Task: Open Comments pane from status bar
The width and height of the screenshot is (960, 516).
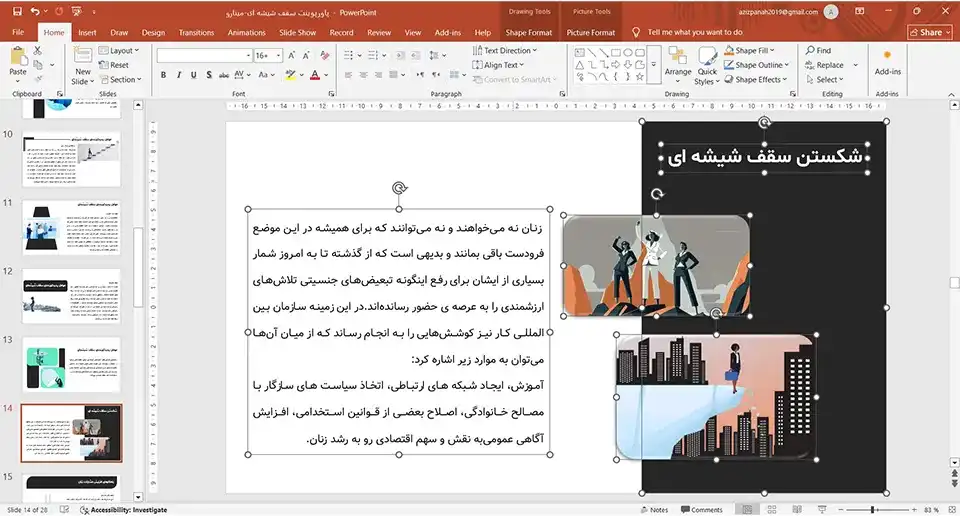Action: click(x=702, y=509)
